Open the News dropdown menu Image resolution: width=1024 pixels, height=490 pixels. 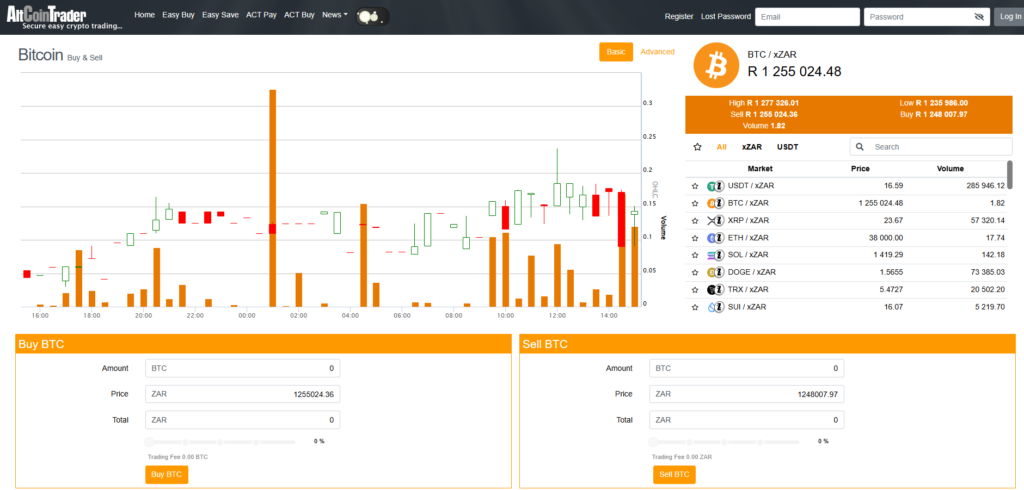point(334,14)
